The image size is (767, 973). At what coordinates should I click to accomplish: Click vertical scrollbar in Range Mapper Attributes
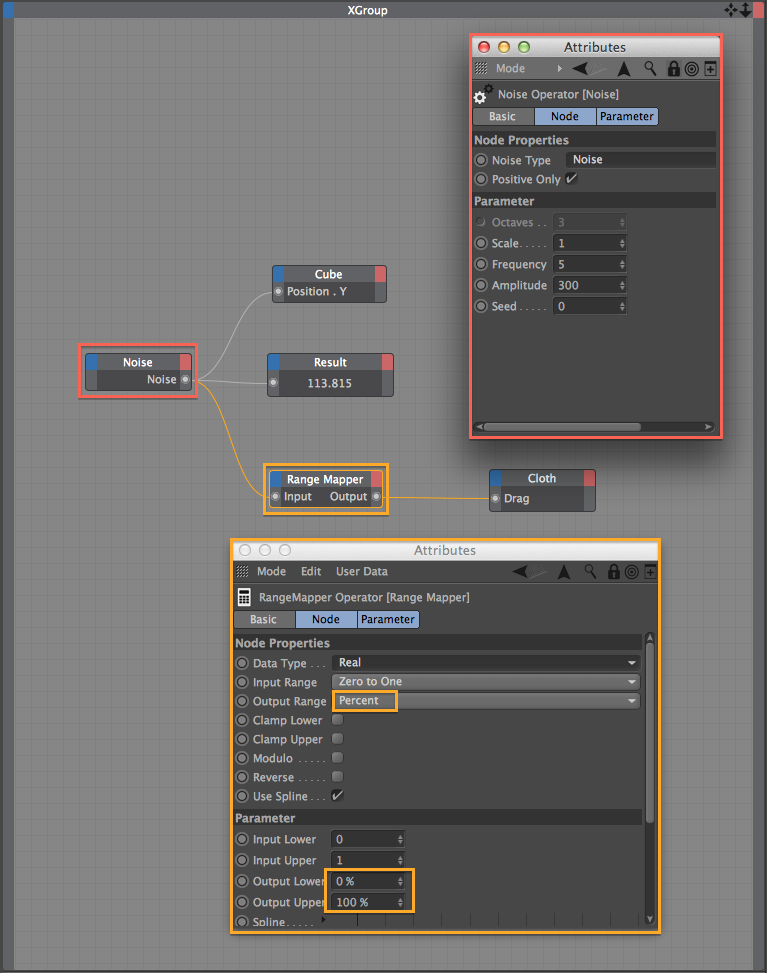(x=650, y=732)
